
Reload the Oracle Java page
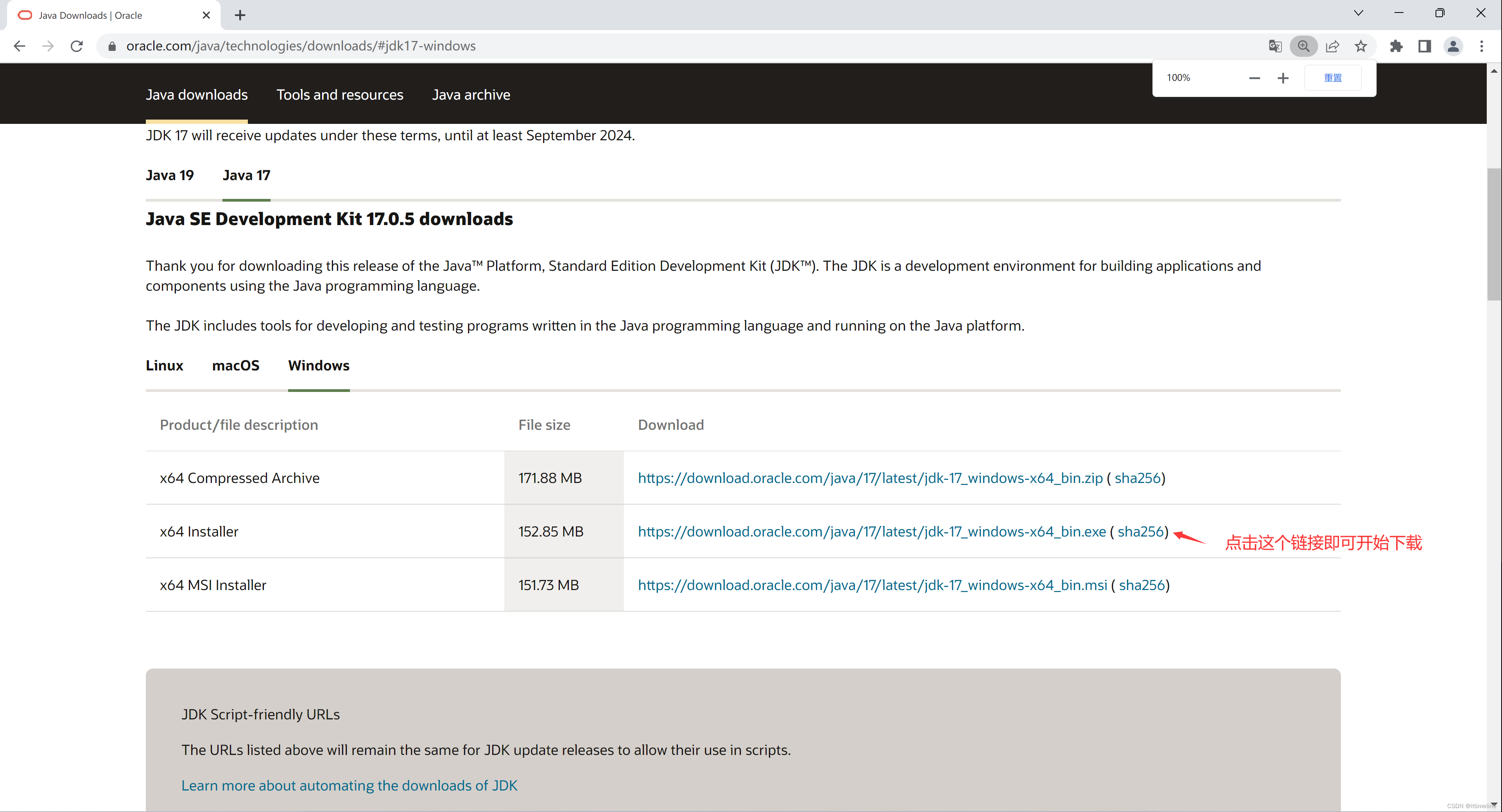pos(76,46)
